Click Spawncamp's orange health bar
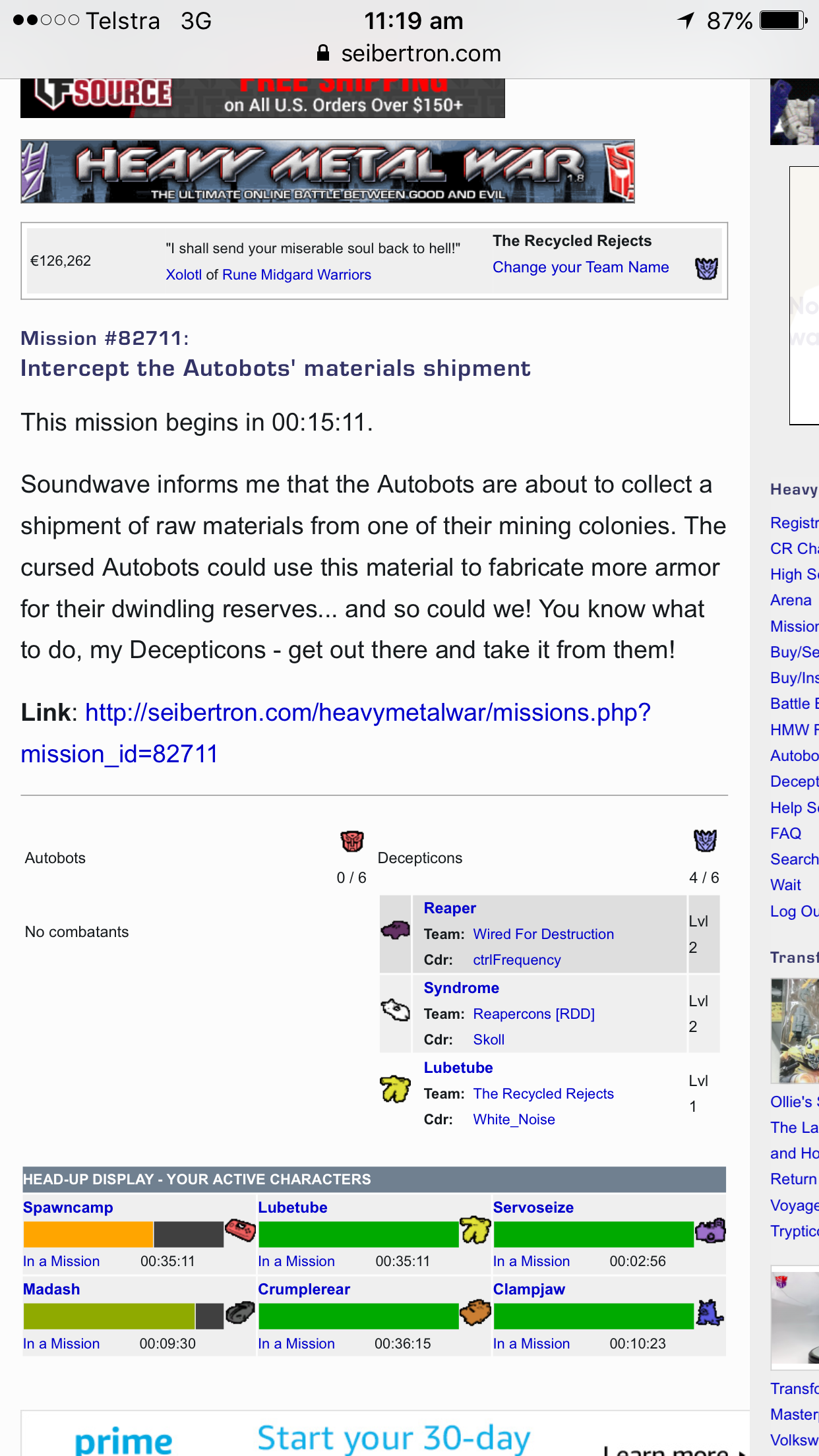819x1456 pixels. 88,1234
